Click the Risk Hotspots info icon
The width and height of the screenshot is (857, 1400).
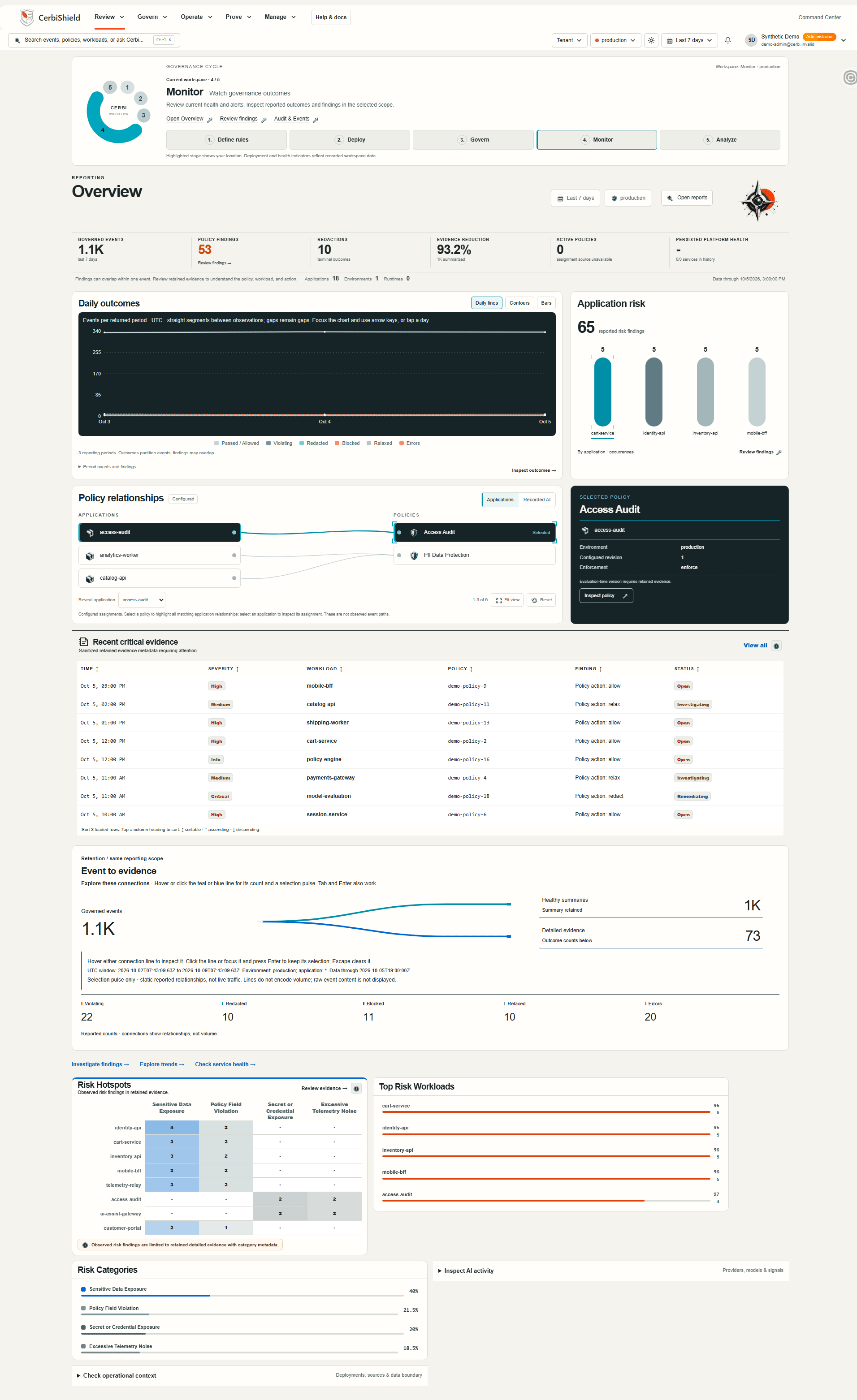(x=356, y=1089)
